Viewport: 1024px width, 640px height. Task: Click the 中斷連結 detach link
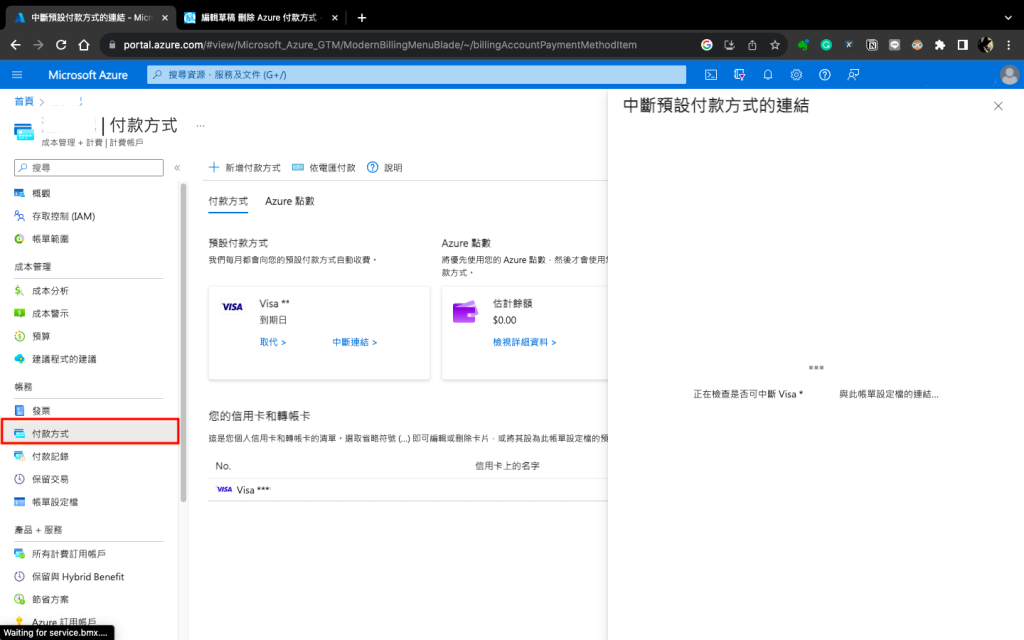pyautogui.click(x=355, y=342)
